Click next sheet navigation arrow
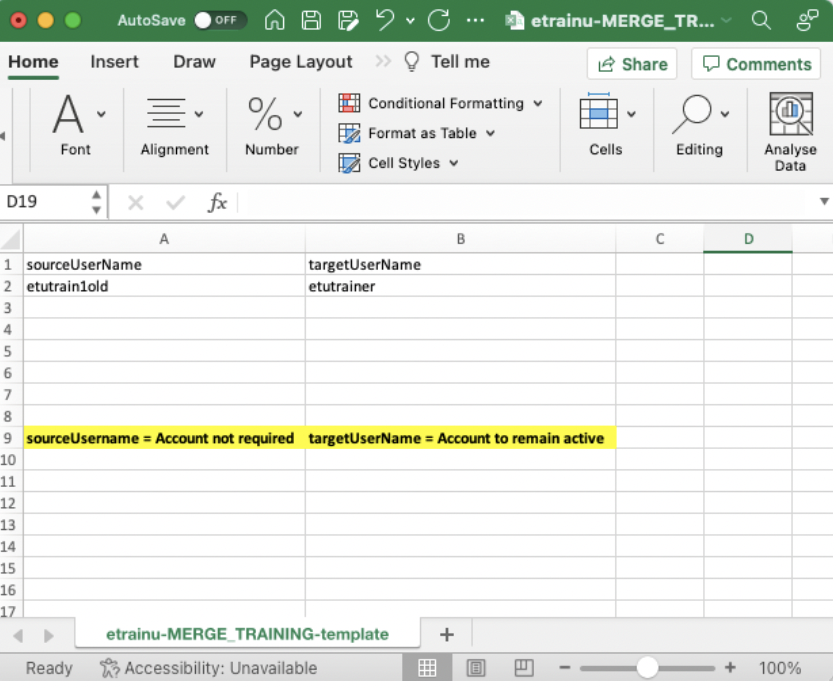The height and width of the screenshot is (688, 836). [x=49, y=636]
